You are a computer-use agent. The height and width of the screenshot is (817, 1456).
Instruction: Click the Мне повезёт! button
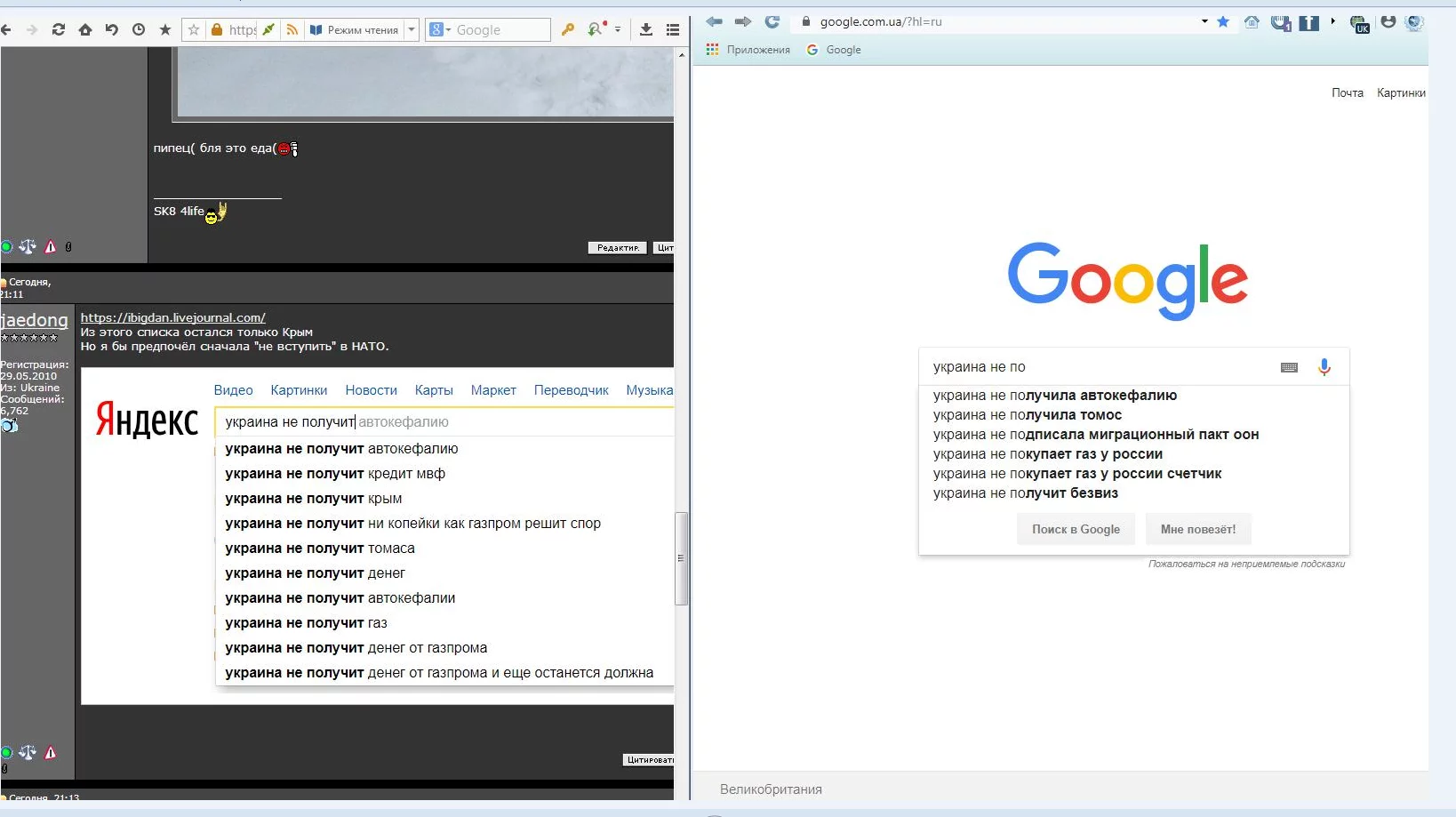[1198, 529]
